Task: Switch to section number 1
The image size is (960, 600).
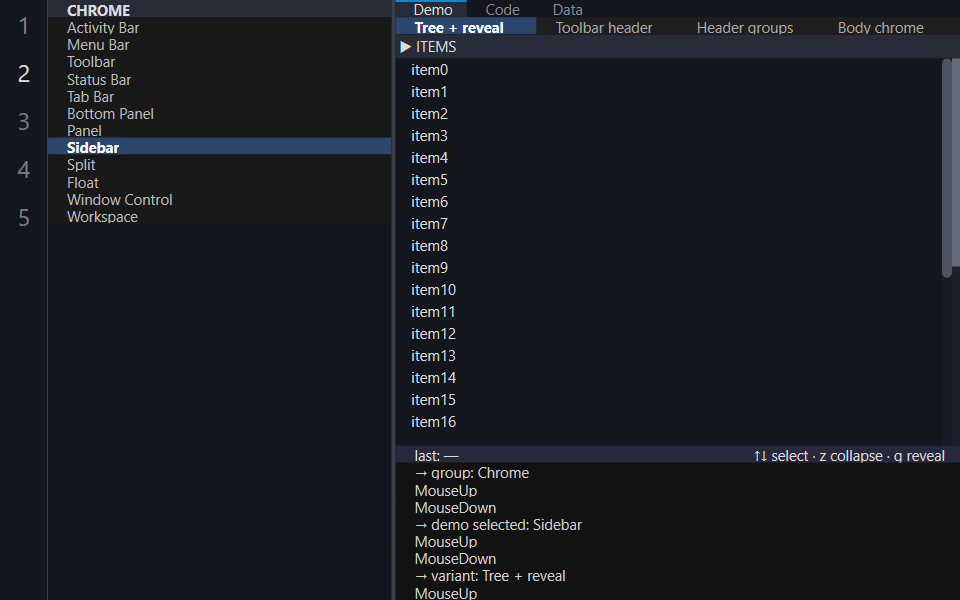Action: pyautogui.click(x=24, y=26)
